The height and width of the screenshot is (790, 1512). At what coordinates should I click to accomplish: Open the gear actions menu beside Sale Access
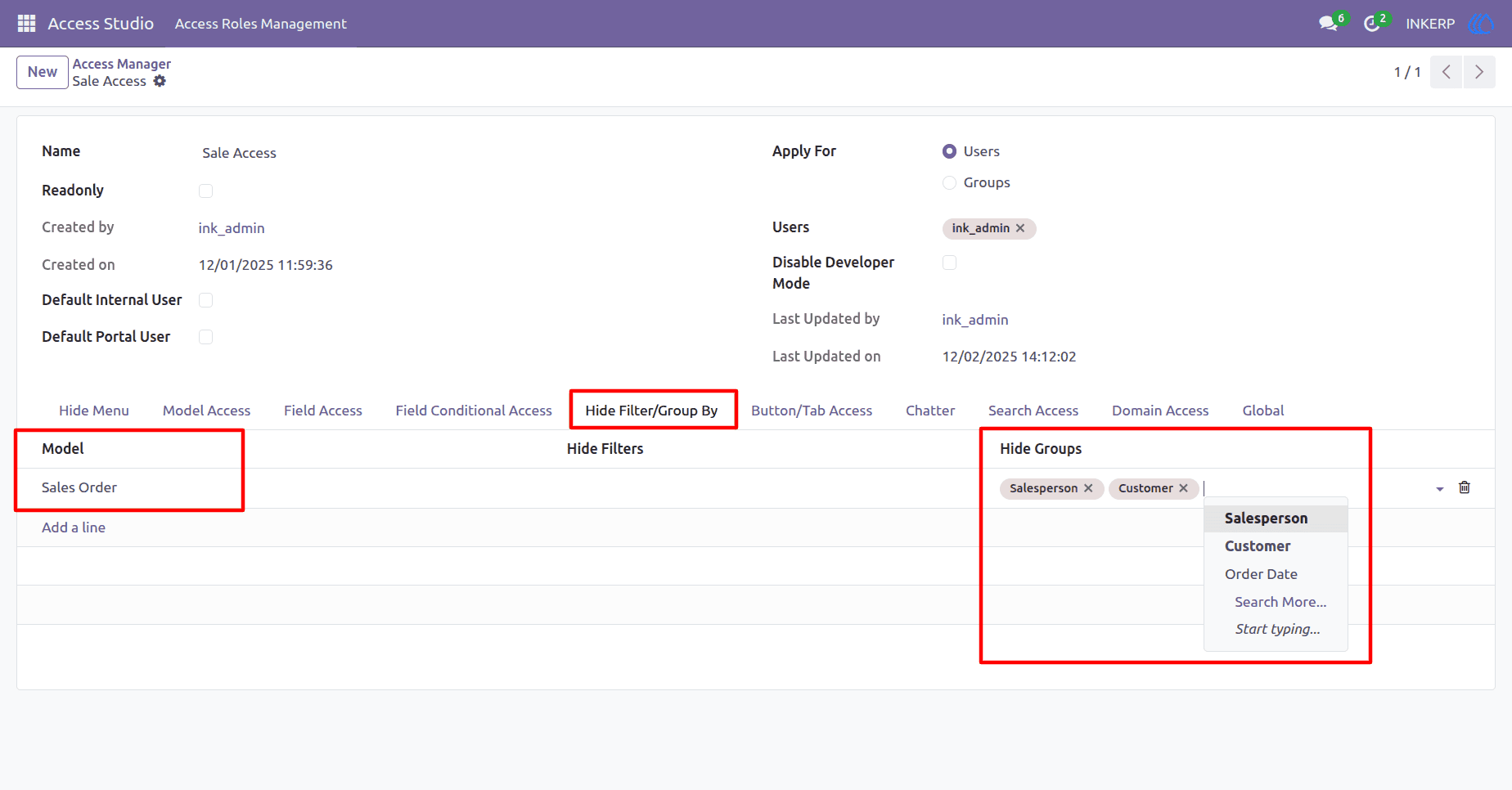pos(160,81)
